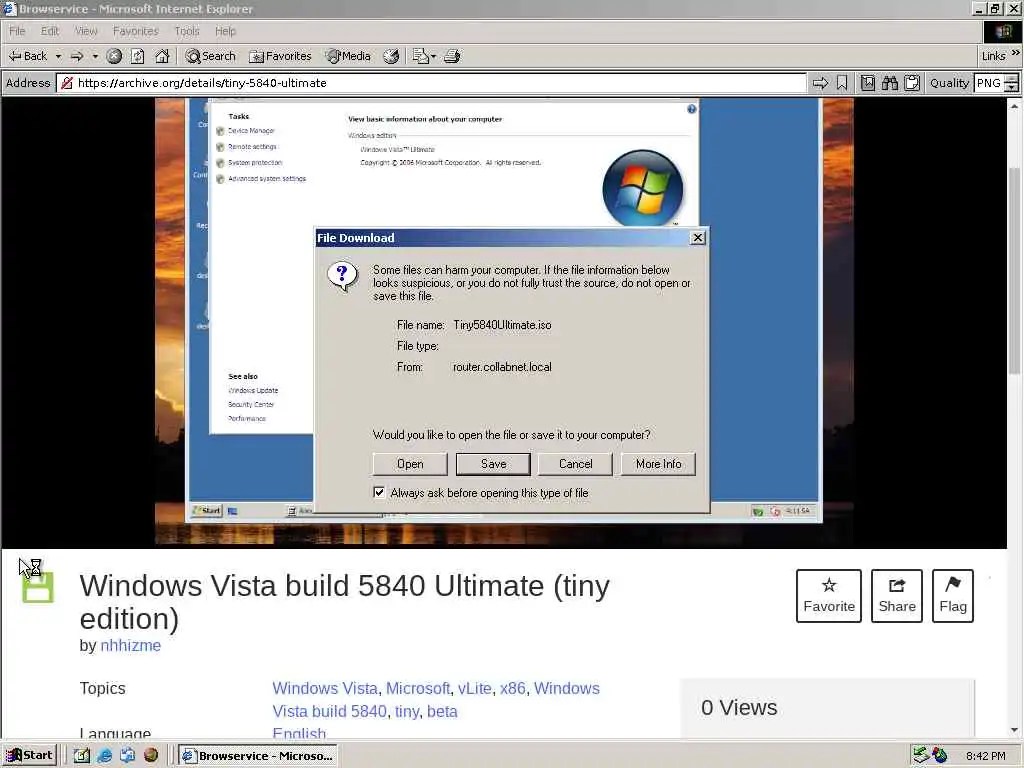Refresh the page using the Refresh icon
1024x768 pixels.
(137, 56)
